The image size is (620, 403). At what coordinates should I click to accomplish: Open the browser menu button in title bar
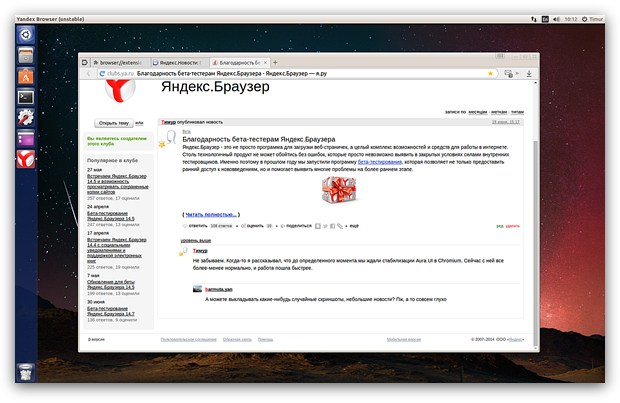click(x=500, y=56)
